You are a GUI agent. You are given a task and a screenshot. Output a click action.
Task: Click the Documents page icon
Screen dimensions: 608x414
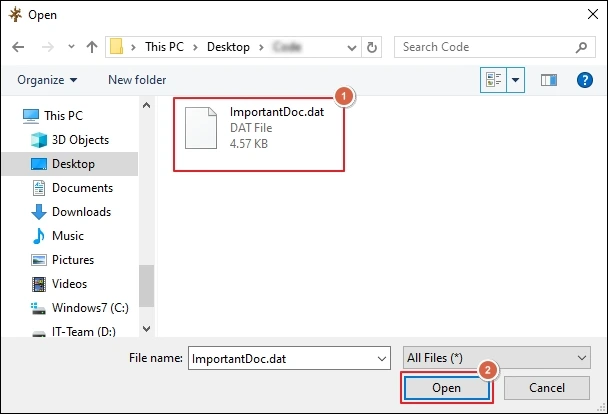coord(39,188)
